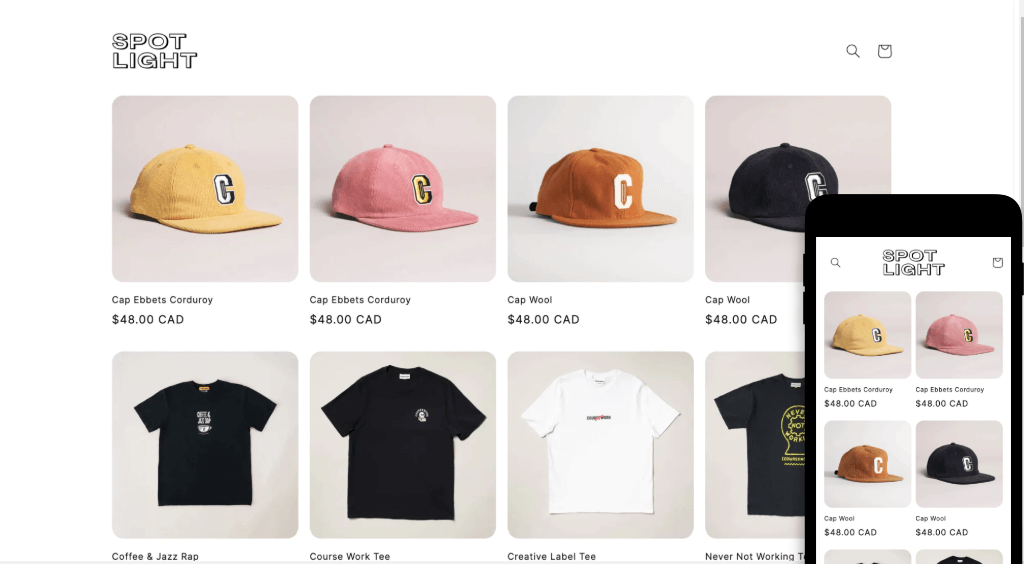Tap the mobile preview cart icon
Viewport: 1024px width, 564px height.
click(x=997, y=262)
